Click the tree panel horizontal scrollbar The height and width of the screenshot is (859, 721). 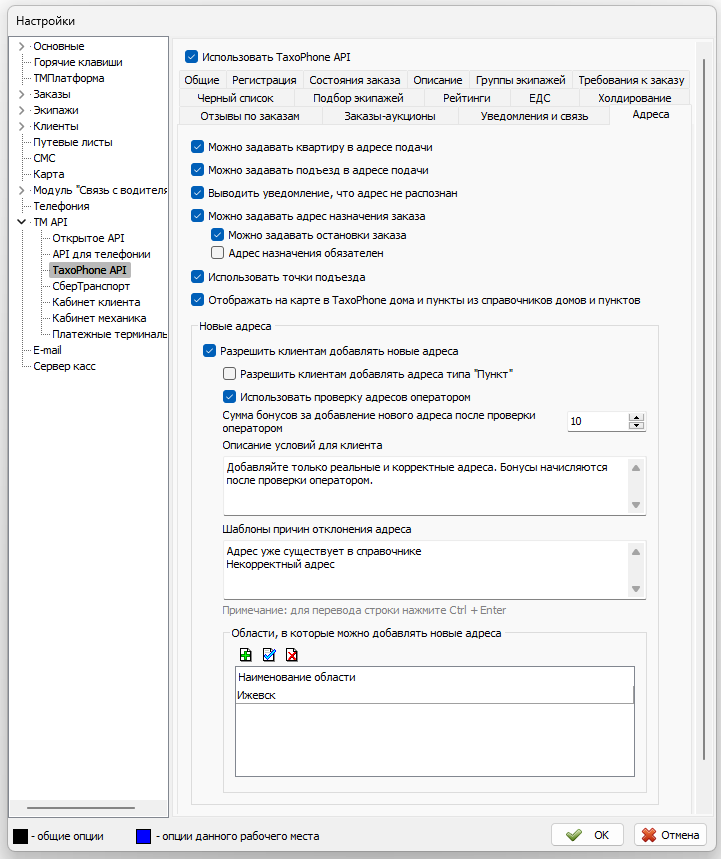(81, 808)
